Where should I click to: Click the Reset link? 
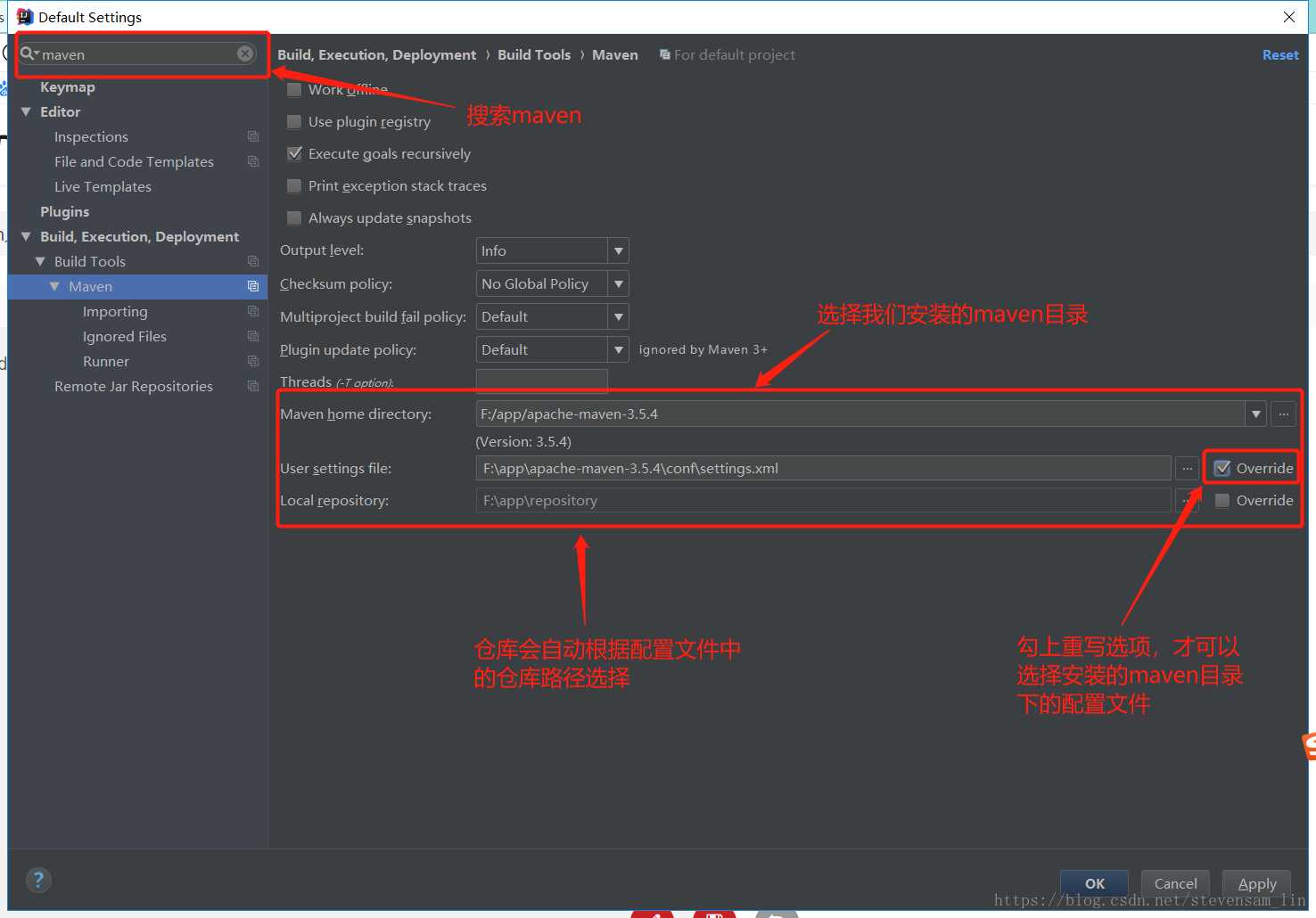[x=1280, y=54]
